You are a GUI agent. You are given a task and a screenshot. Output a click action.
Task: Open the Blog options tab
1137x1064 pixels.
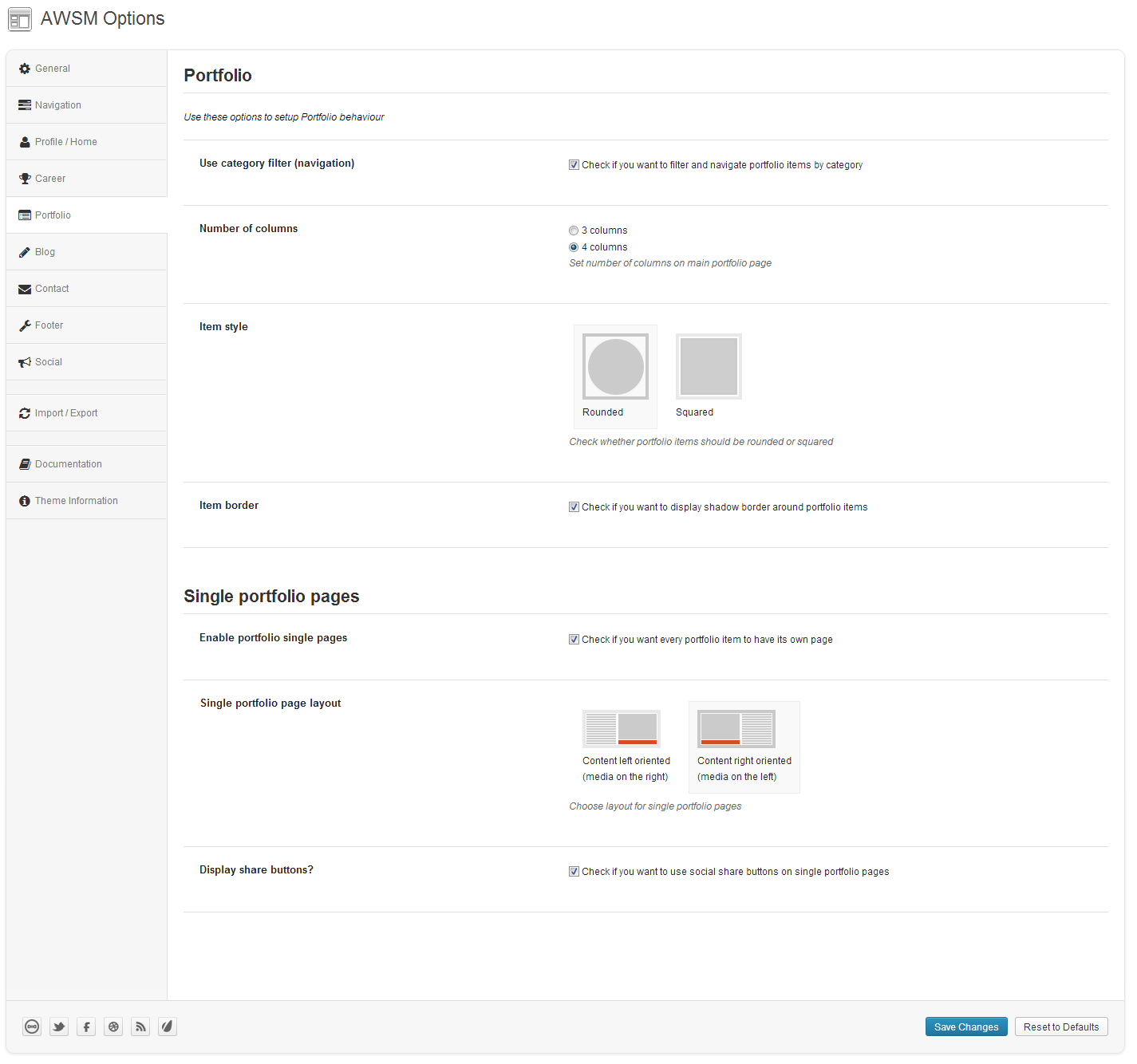(86, 252)
